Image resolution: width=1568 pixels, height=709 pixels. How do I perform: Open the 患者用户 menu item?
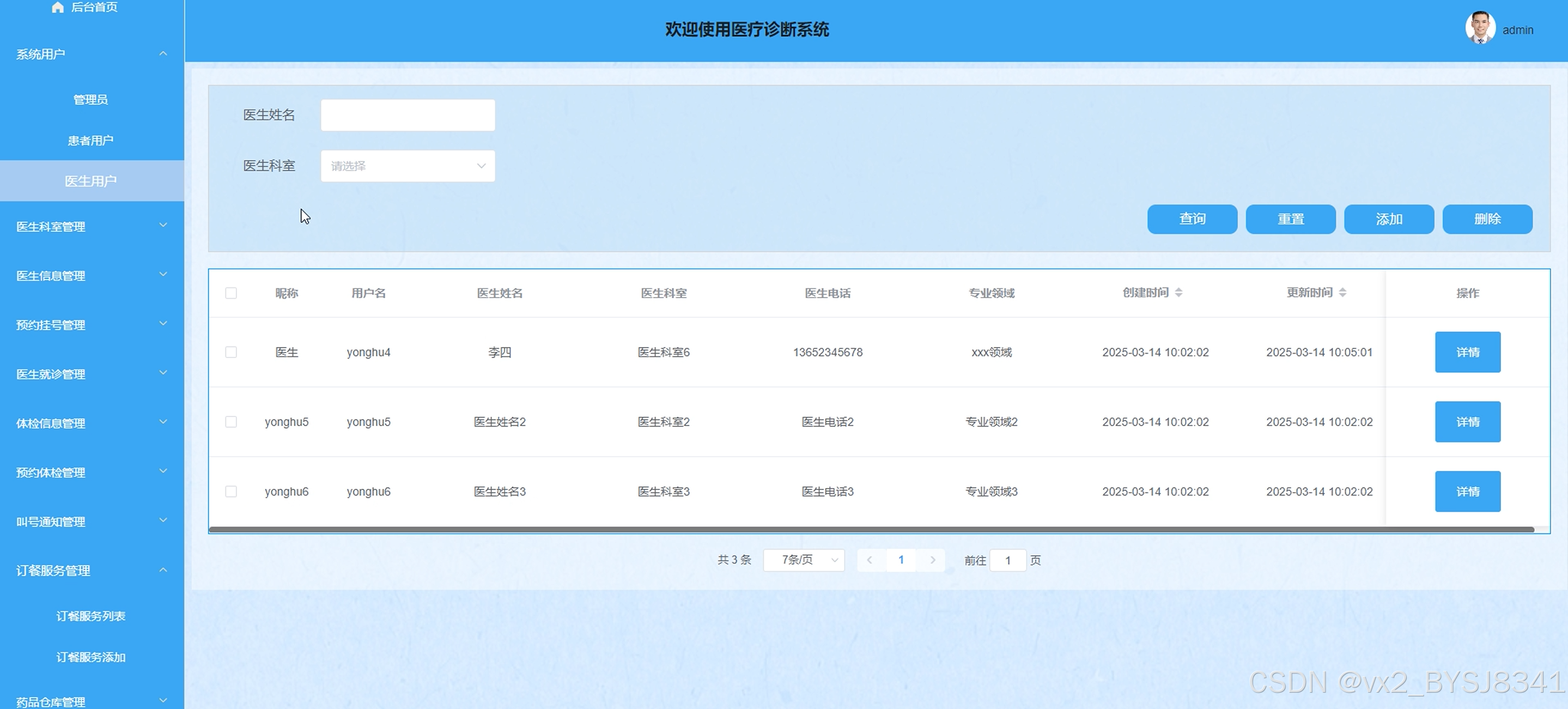(x=90, y=141)
